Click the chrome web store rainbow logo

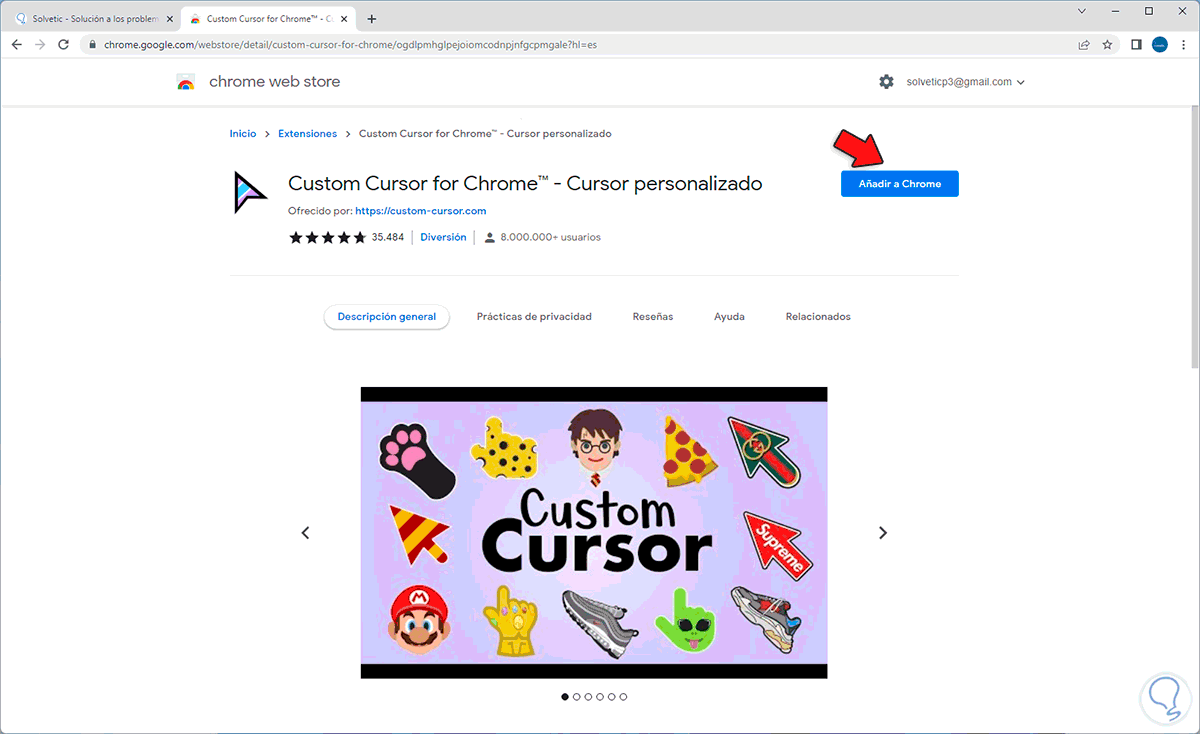tap(185, 83)
